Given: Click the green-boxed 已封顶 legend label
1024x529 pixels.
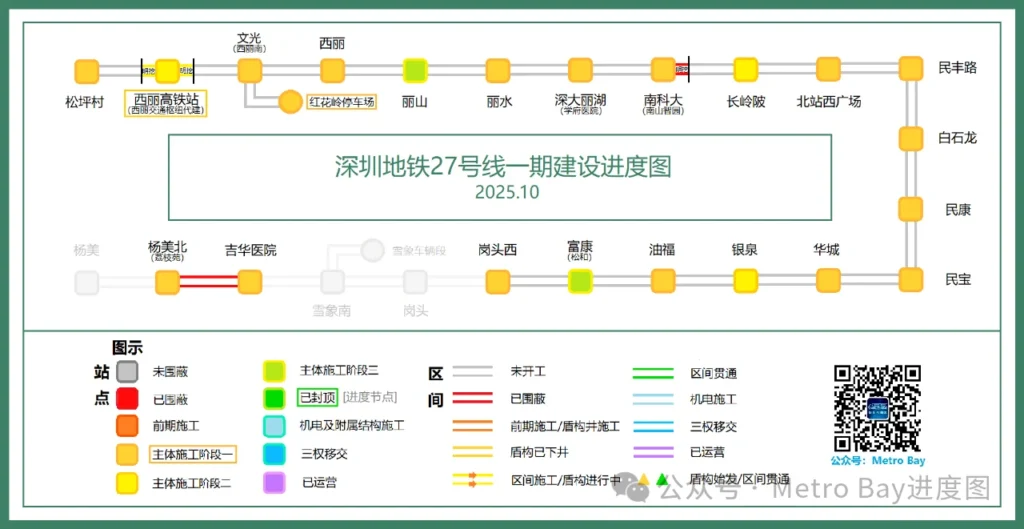Looking at the screenshot, I should (318, 397).
